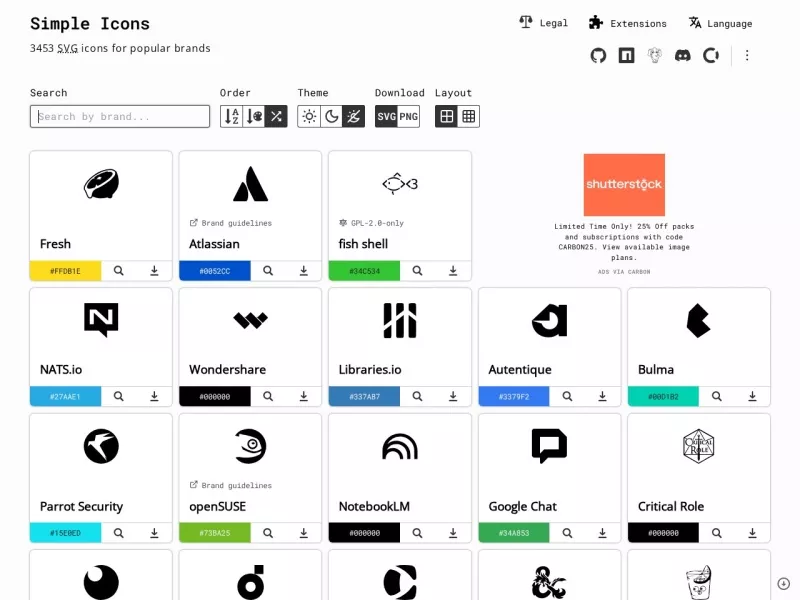This screenshot has width=800, height=600.
Task: Open the Discord server icon
Action: click(x=683, y=55)
